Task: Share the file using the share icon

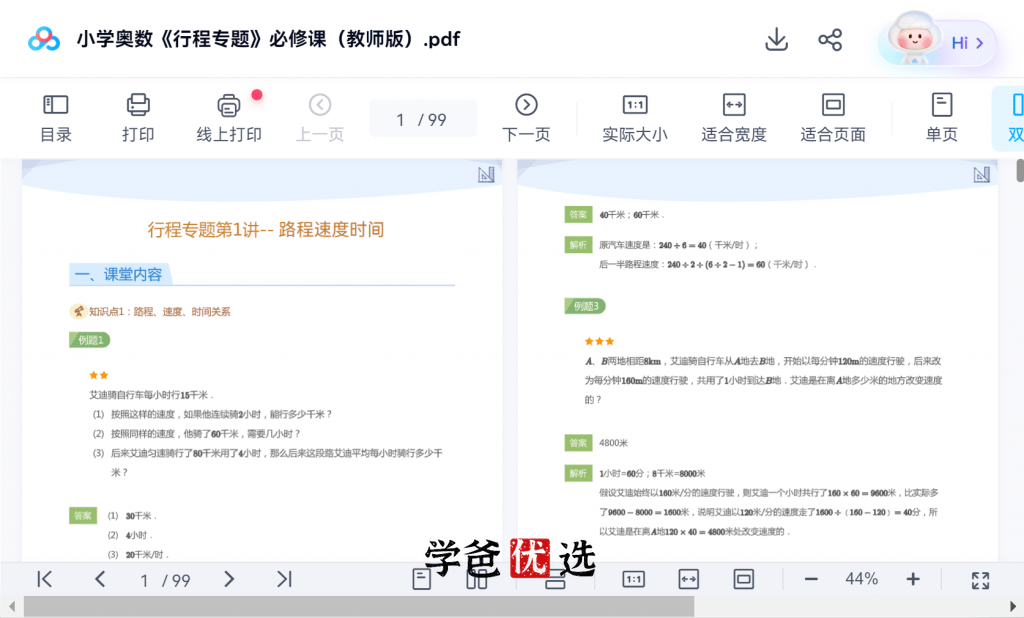Action: (830, 40)
